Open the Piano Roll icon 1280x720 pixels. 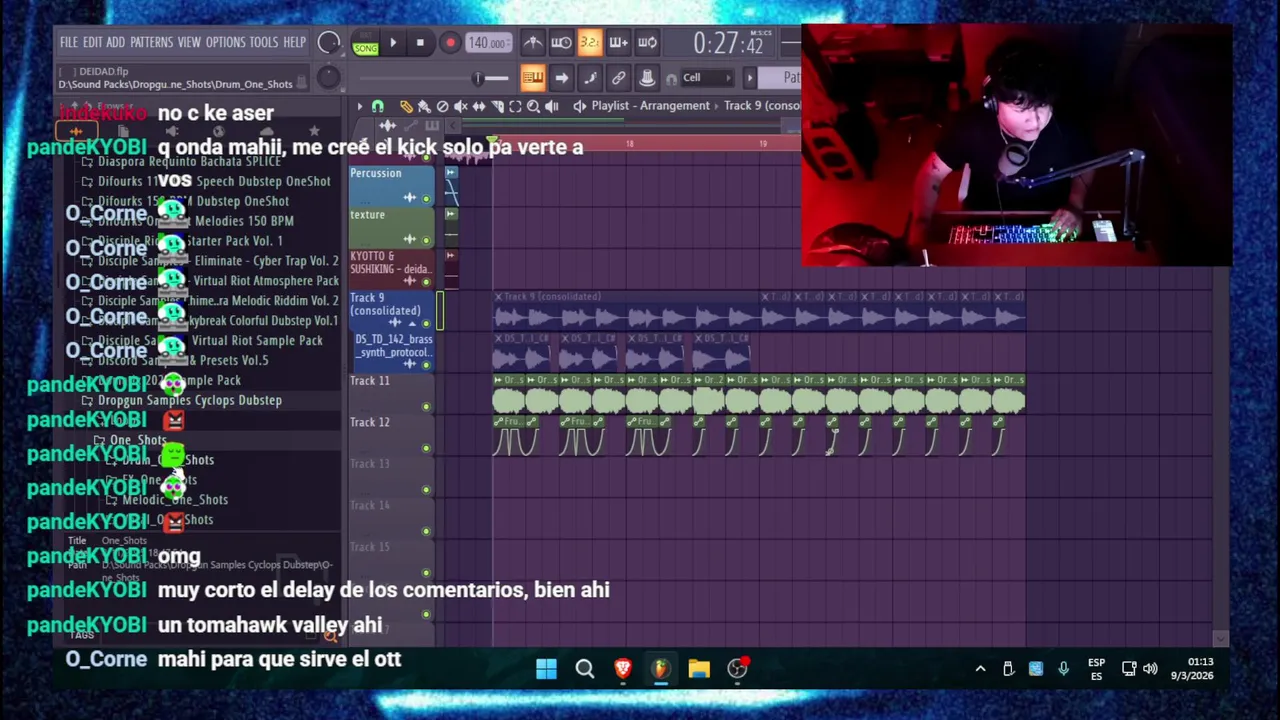tap(590, 78)
